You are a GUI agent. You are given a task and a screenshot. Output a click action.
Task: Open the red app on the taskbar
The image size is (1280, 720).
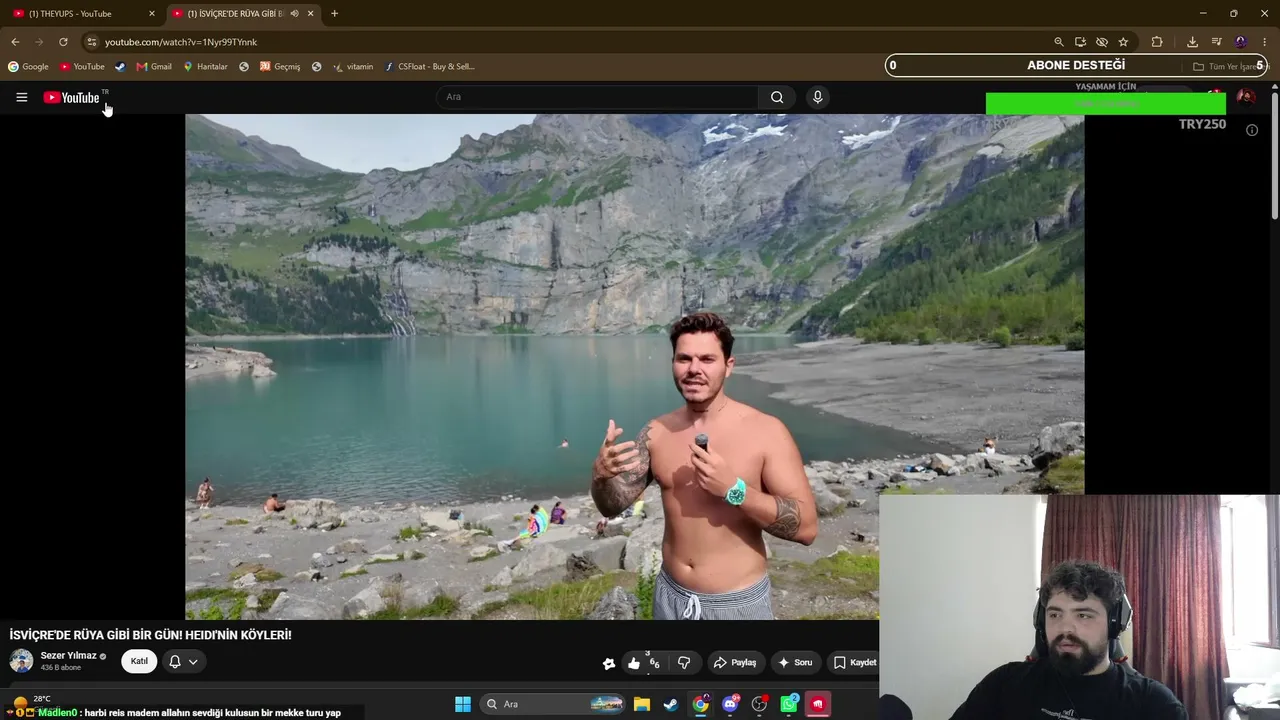(818, 704)
